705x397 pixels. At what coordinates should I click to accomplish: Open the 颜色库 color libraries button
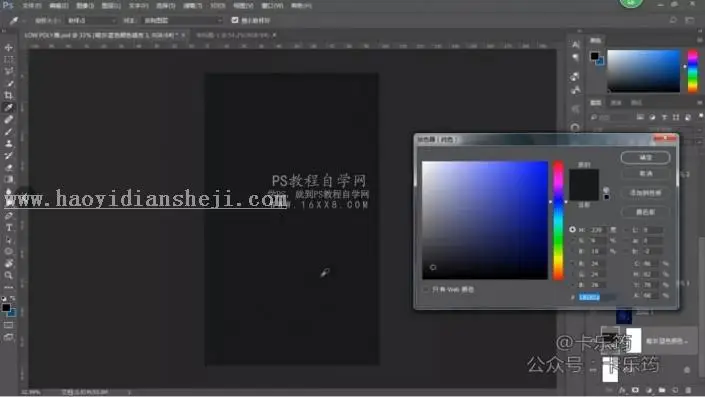tap(645, 212)
